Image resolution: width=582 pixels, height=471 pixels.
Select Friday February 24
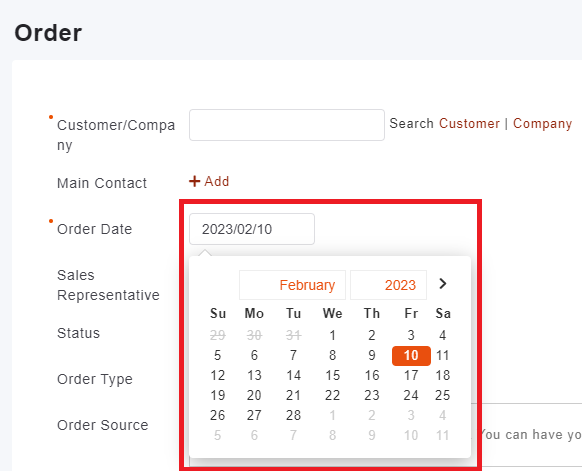click(411, 396)
